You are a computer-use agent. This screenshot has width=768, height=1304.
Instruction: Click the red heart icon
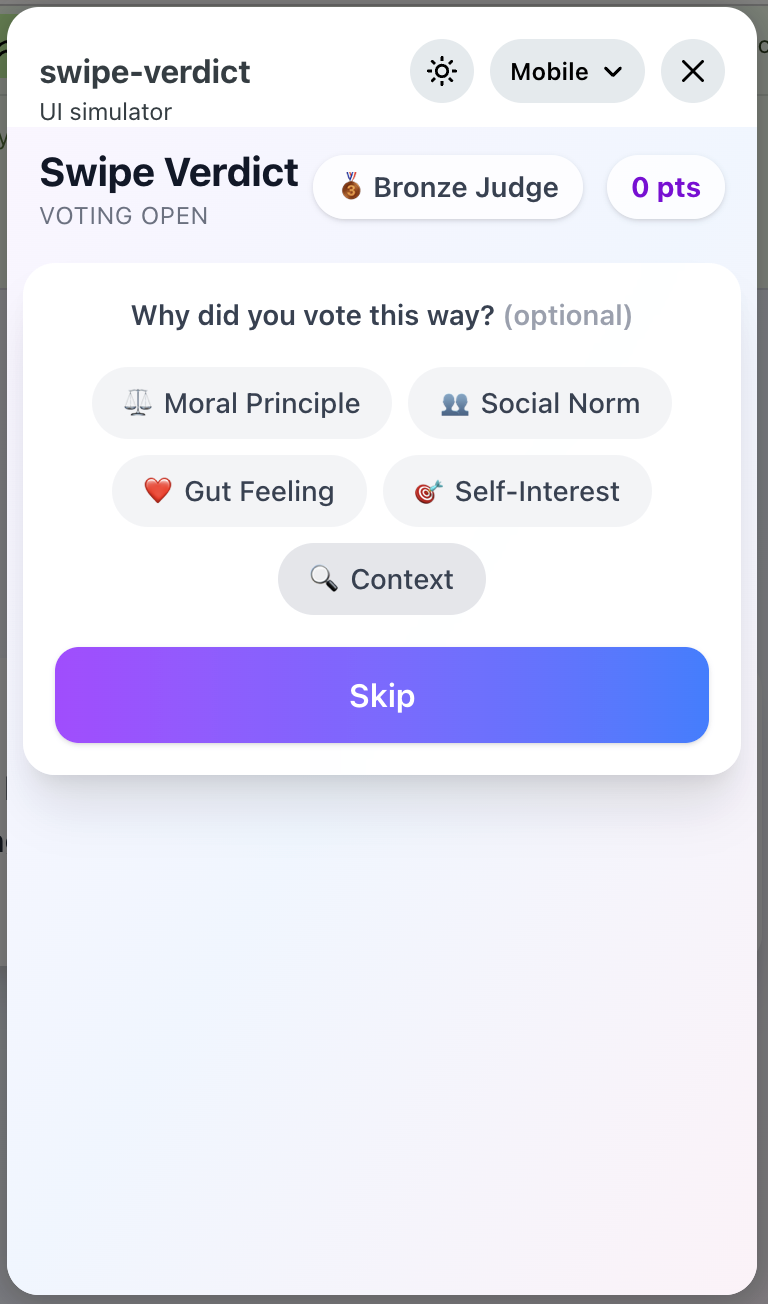pyautogui.click(x=158, y=491)
